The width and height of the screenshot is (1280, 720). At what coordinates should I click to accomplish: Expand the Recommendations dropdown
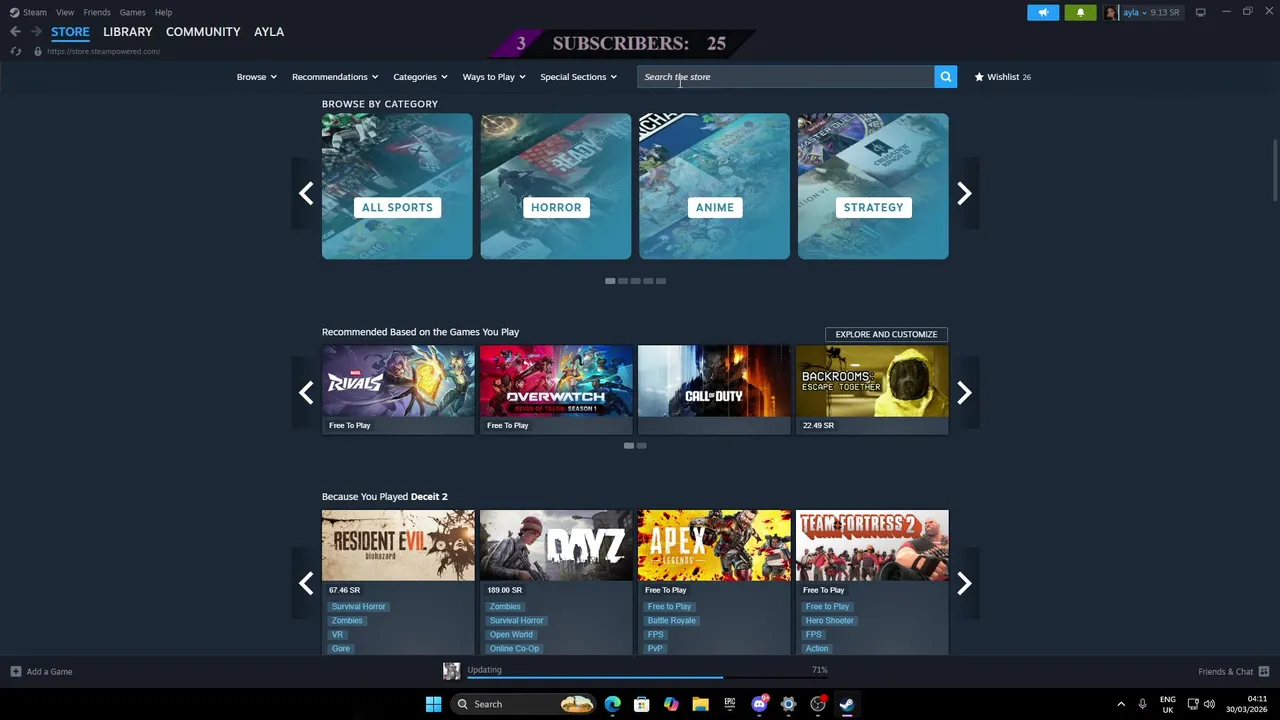335,77
